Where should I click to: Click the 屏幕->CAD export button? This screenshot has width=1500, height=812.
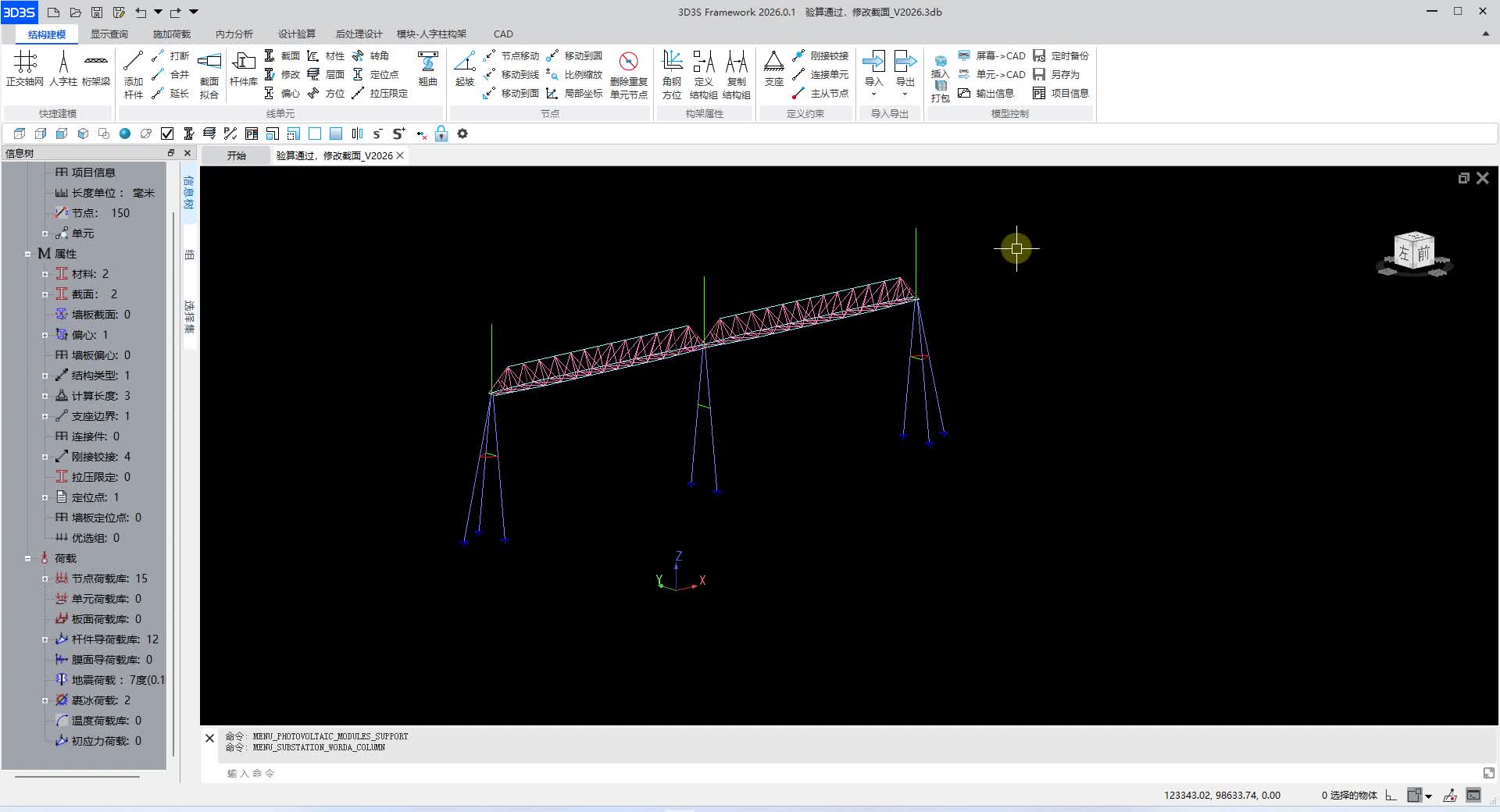992,55
